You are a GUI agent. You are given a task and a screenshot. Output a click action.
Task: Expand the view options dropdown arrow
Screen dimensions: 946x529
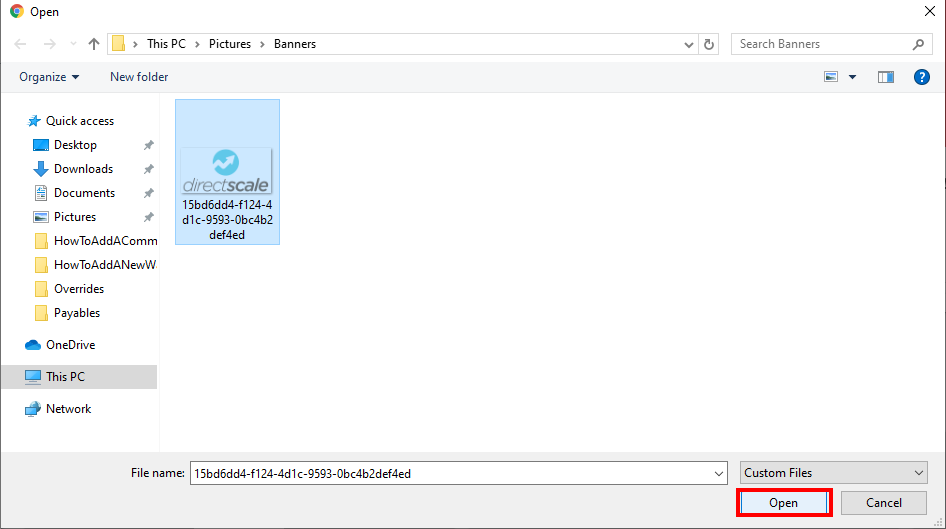[853, 77]
